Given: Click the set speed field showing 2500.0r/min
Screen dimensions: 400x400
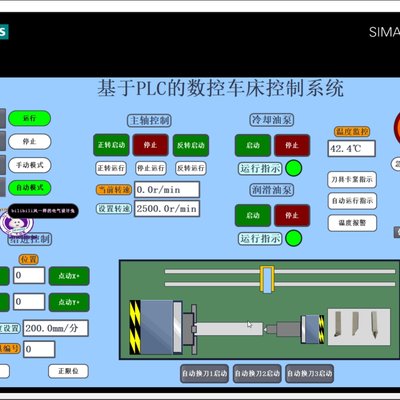Looking at the screenshot, I should [167, 209].
